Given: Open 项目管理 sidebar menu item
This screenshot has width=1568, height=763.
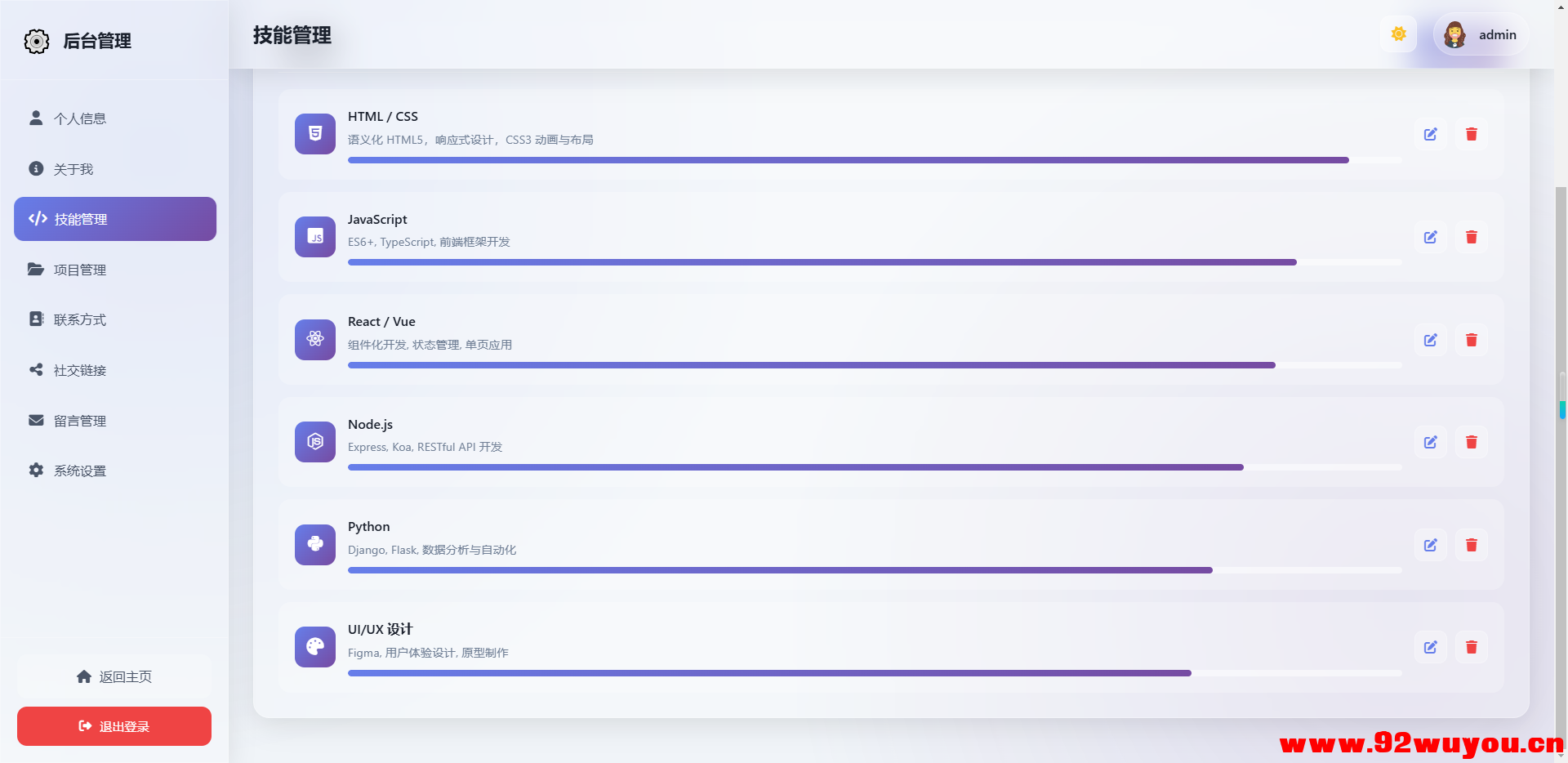Looking at the screenshot, I should pos(80,270).
